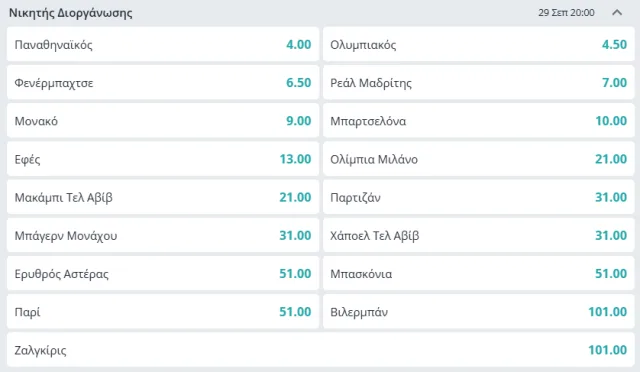
Task: Select Χάποελ Τελ Αβίβ at 31.00
Action: tap(478, 235)
